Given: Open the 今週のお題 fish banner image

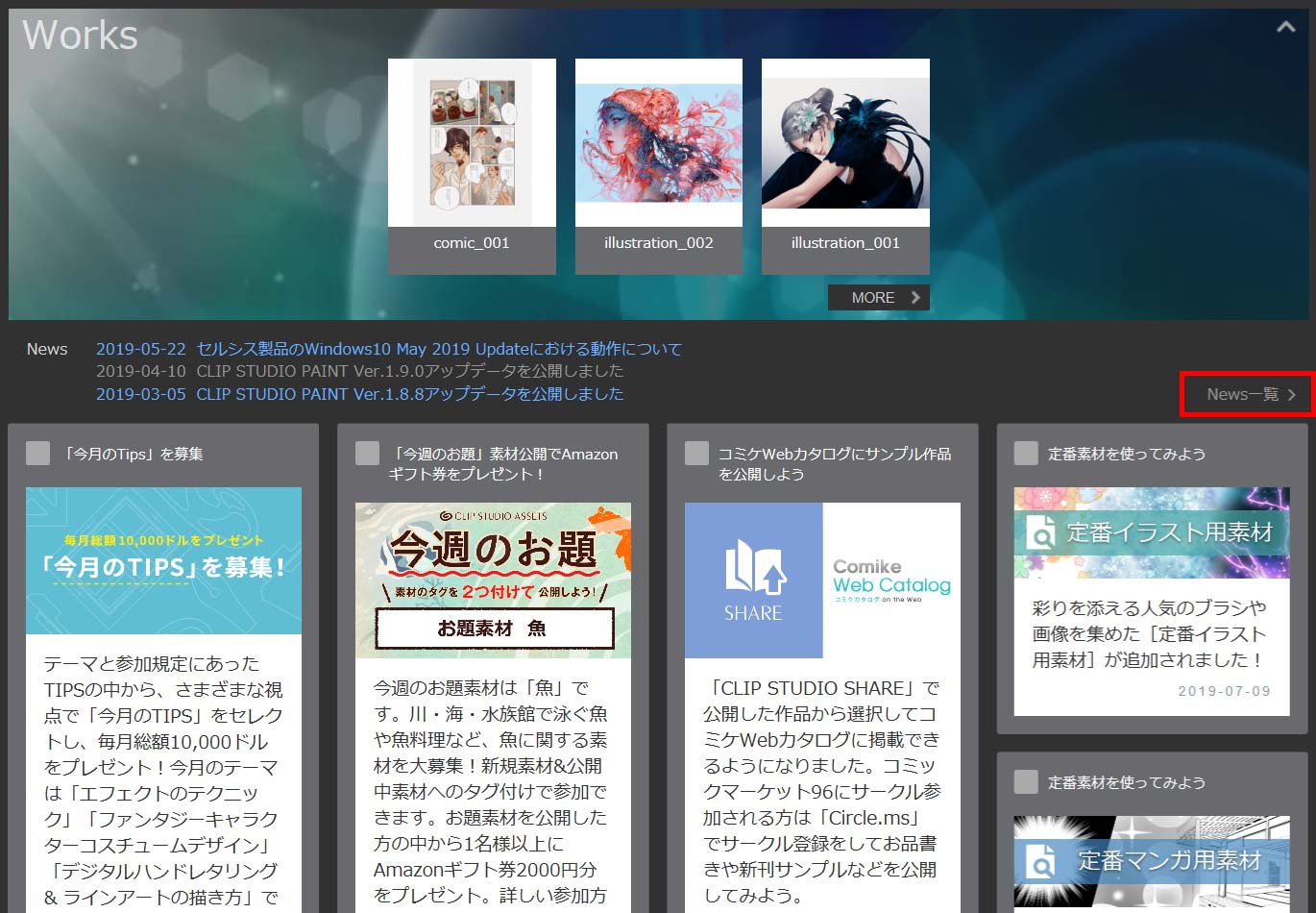Looking at the screenshot, I should coord(493,580).
